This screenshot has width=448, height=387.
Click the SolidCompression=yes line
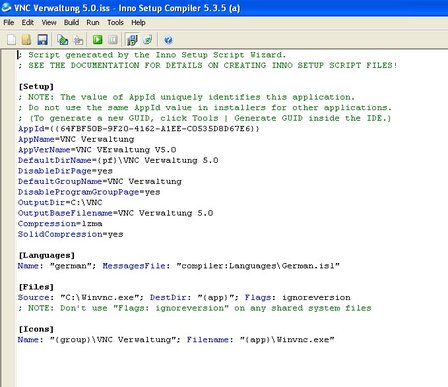tap(71, 234)
